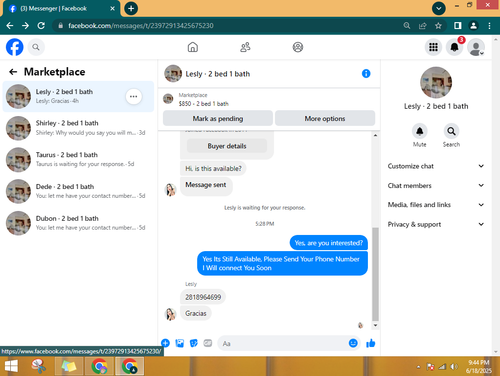The width and height of the screenshot is (500, 376).
Task: Go forward using browser forward arrow
Action: 25,26
